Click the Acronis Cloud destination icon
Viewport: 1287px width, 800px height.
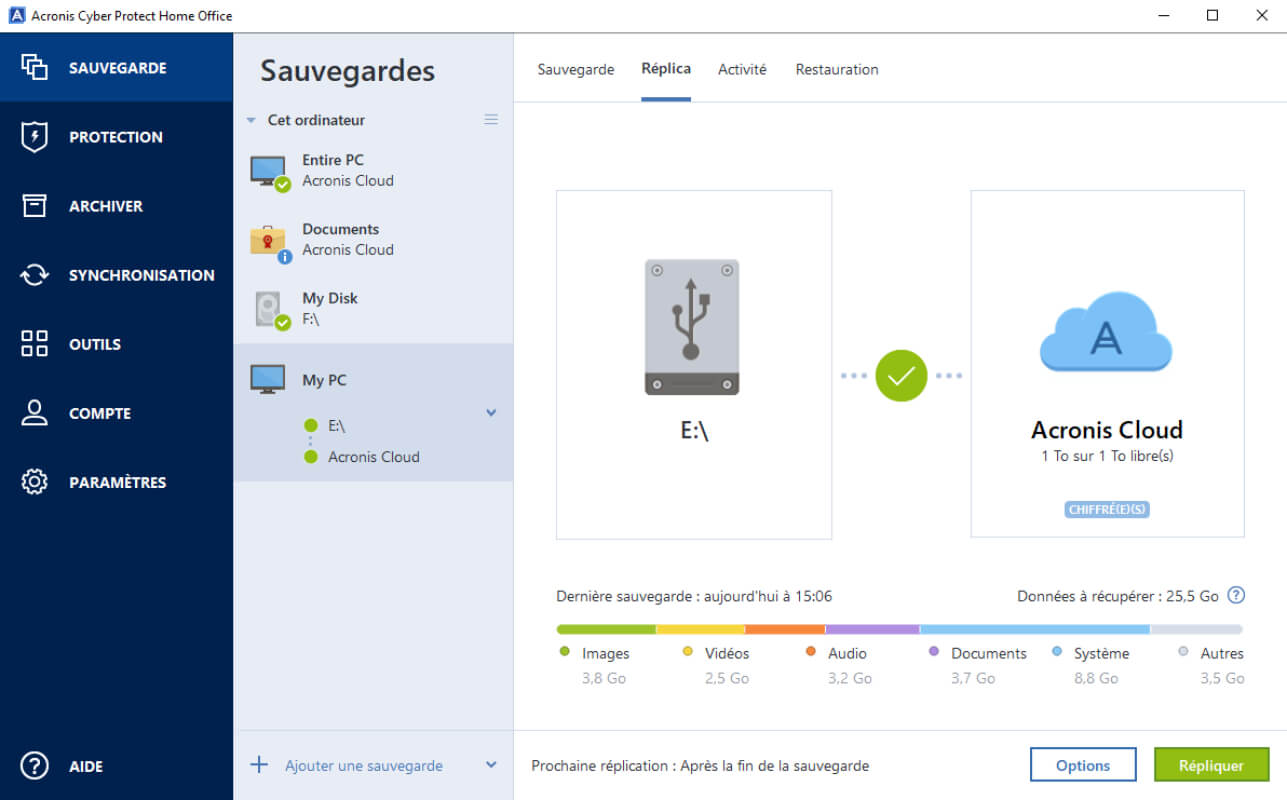click(x=1106, y=333)
